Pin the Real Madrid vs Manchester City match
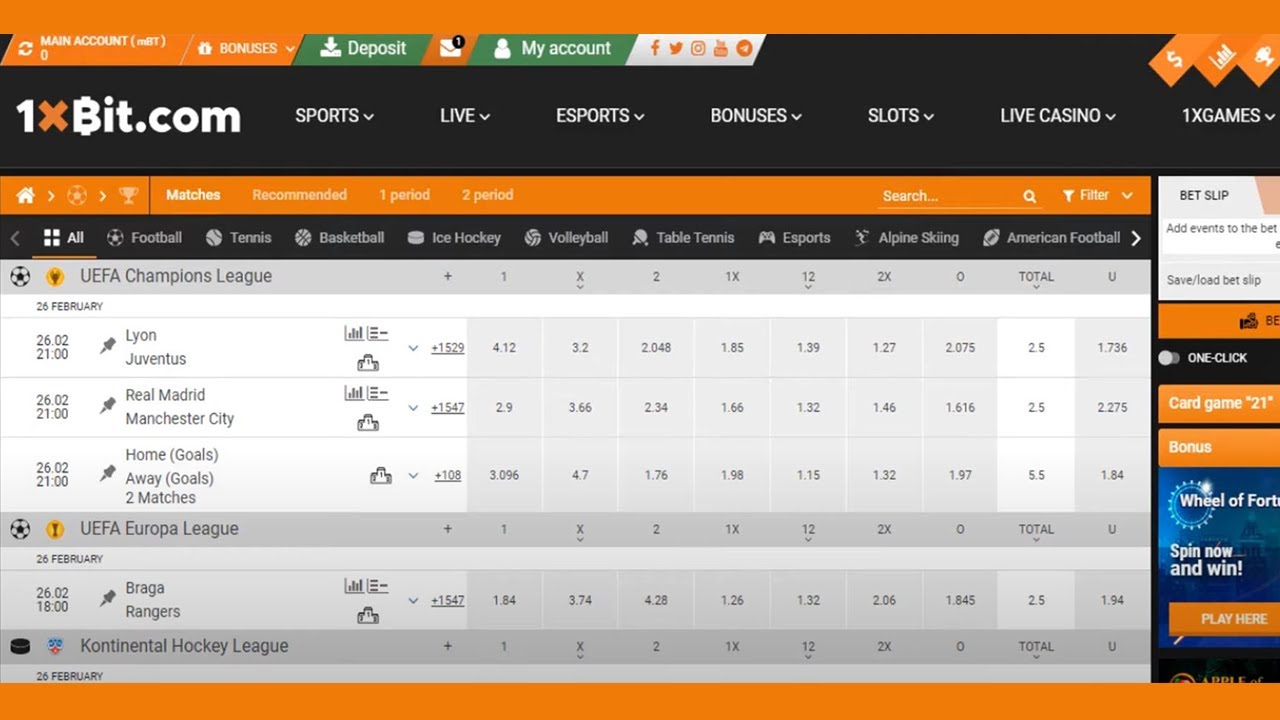1280x720 pixels. click(108, 406)
